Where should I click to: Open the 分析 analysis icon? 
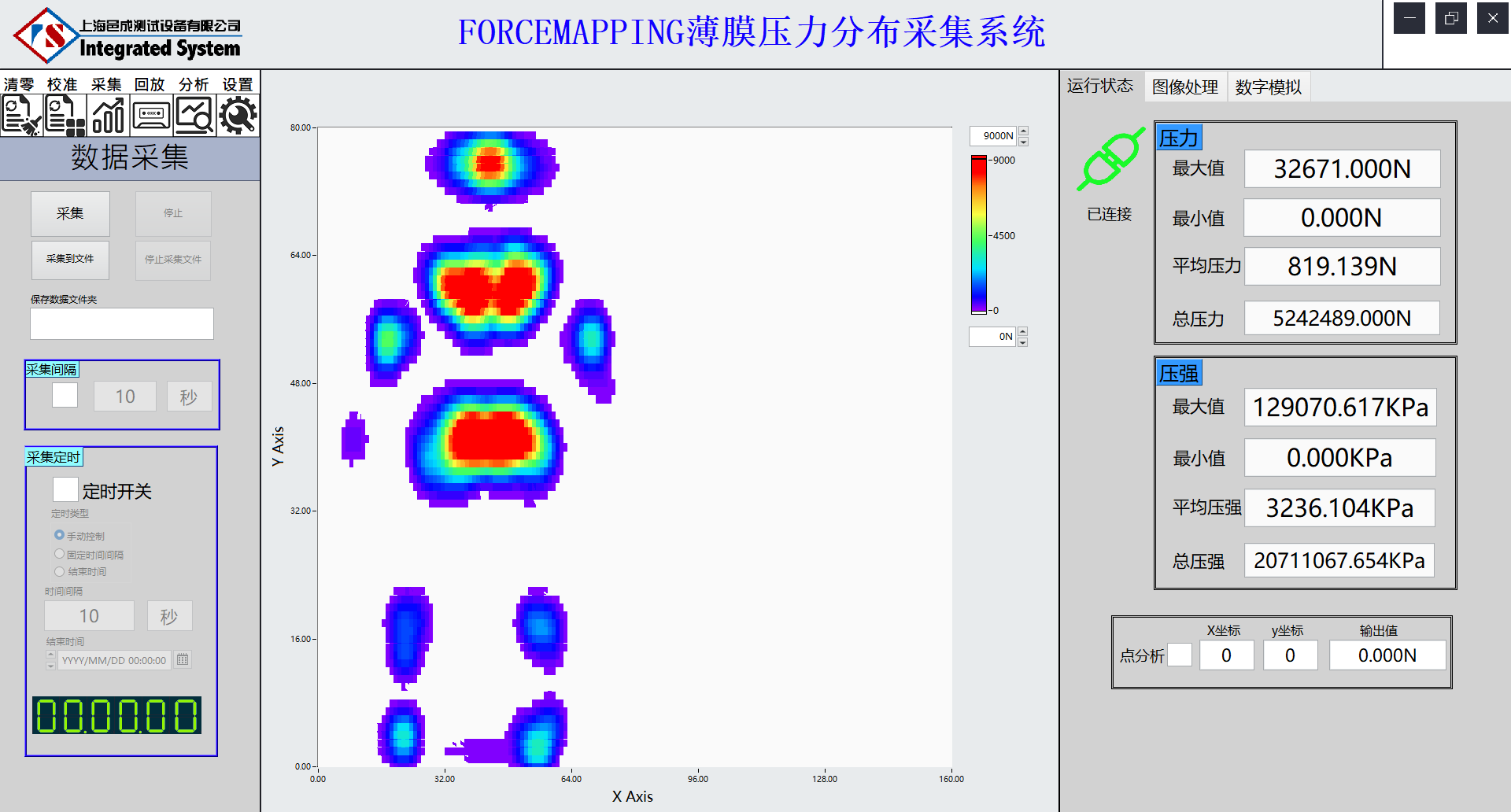coord(194,116)
